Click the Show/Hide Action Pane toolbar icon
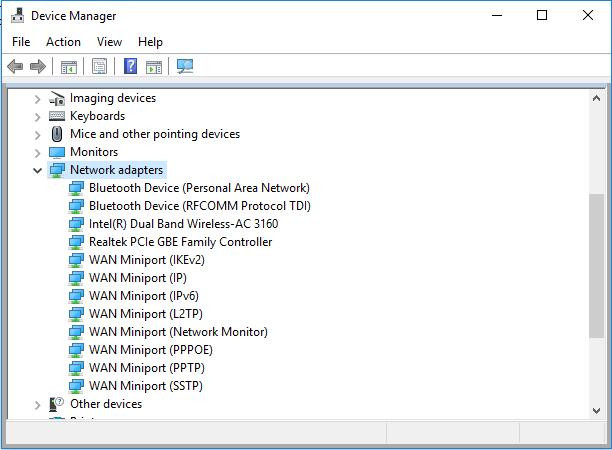612x450 pixels. tap(154, 67)
